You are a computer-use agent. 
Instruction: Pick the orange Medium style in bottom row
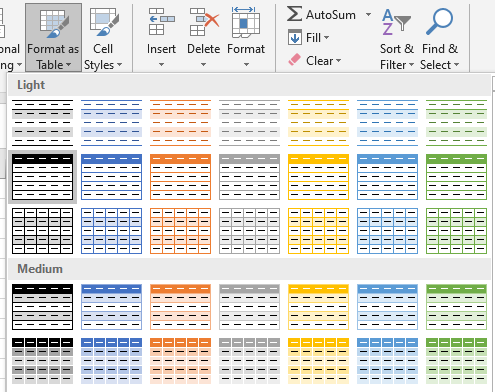(180, 361)
